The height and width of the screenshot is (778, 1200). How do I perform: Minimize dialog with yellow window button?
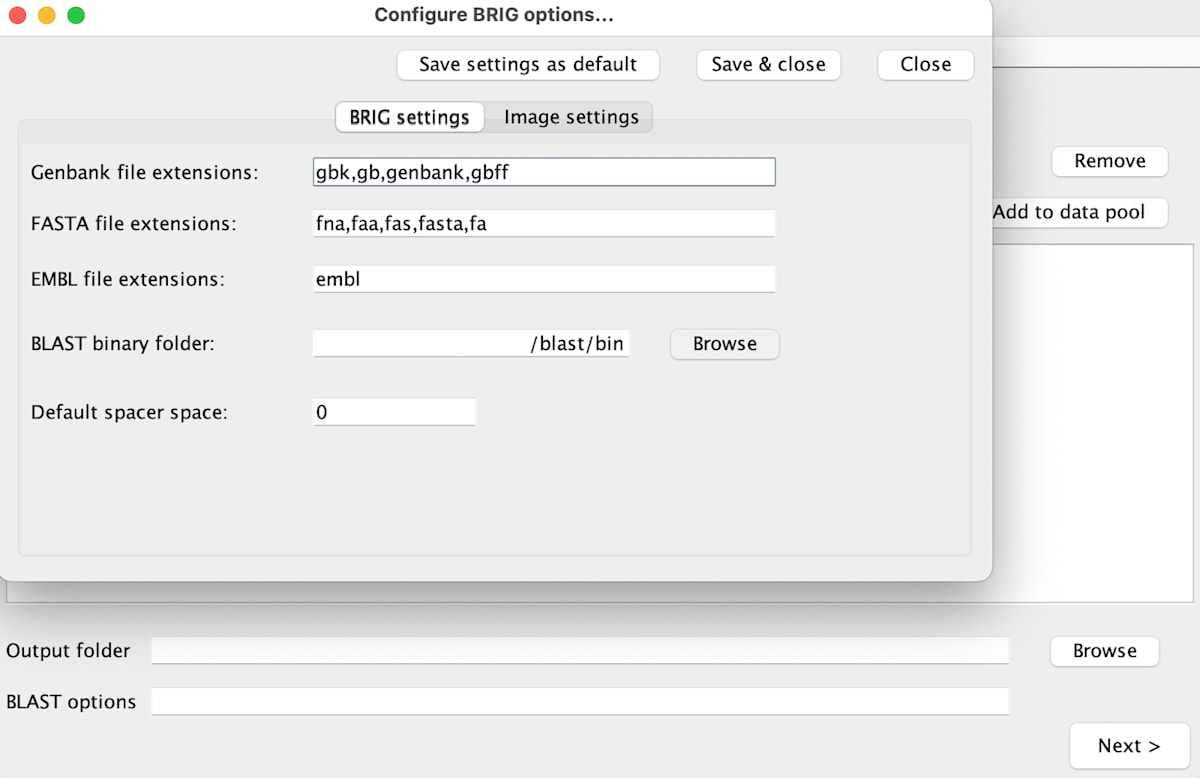coord(46,15)
